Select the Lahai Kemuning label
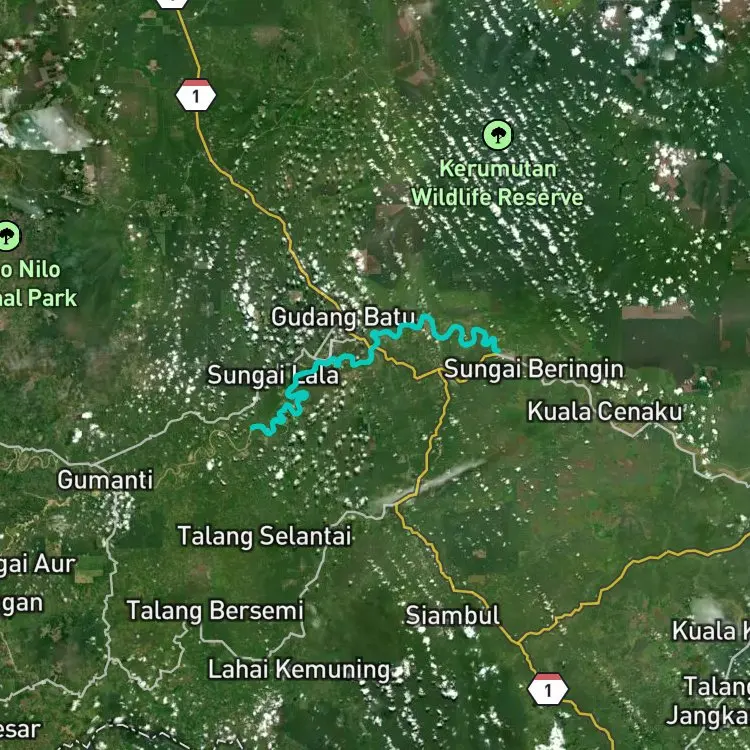 (299, 669)
